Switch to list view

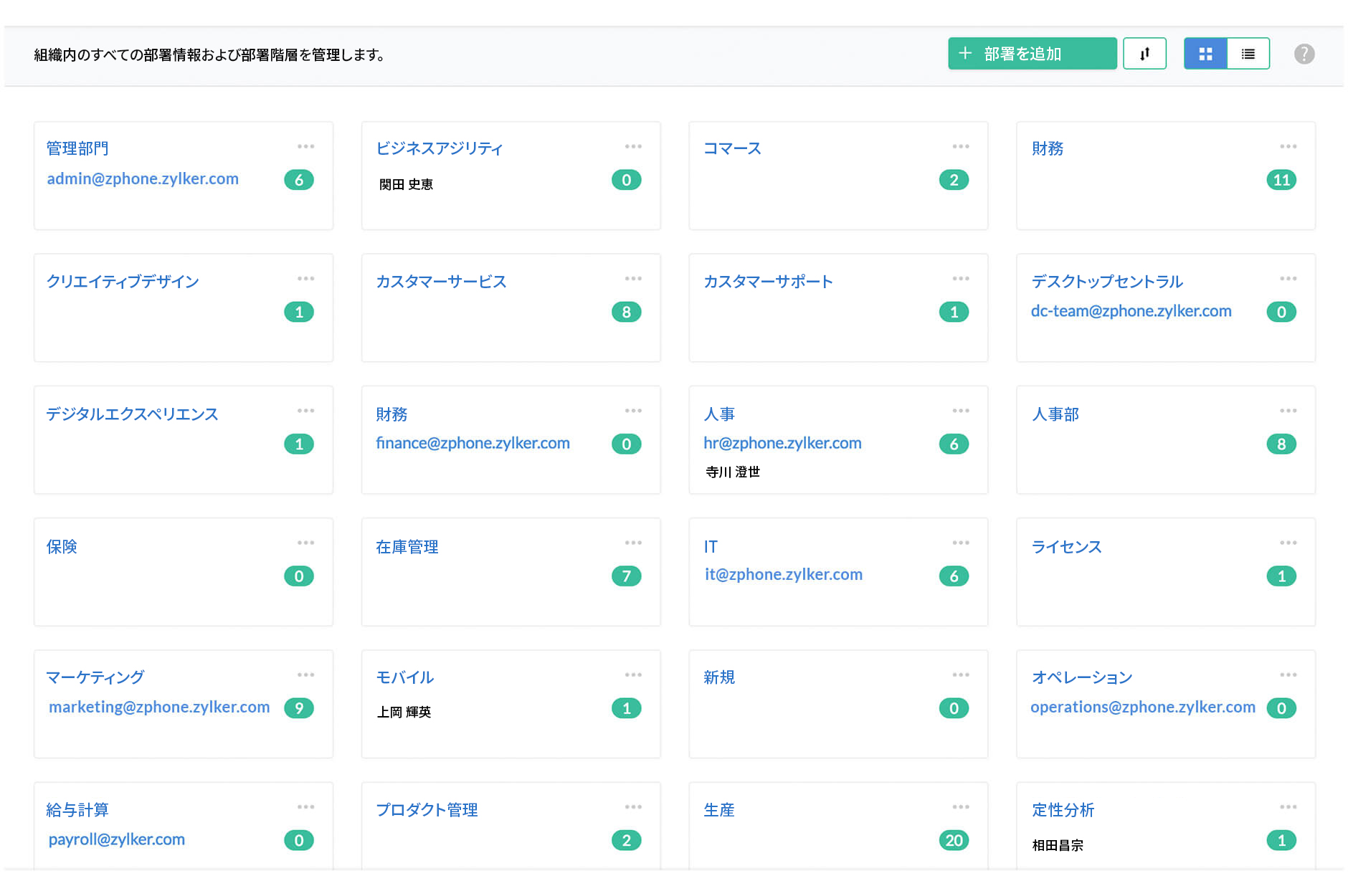pos(1248,53)
